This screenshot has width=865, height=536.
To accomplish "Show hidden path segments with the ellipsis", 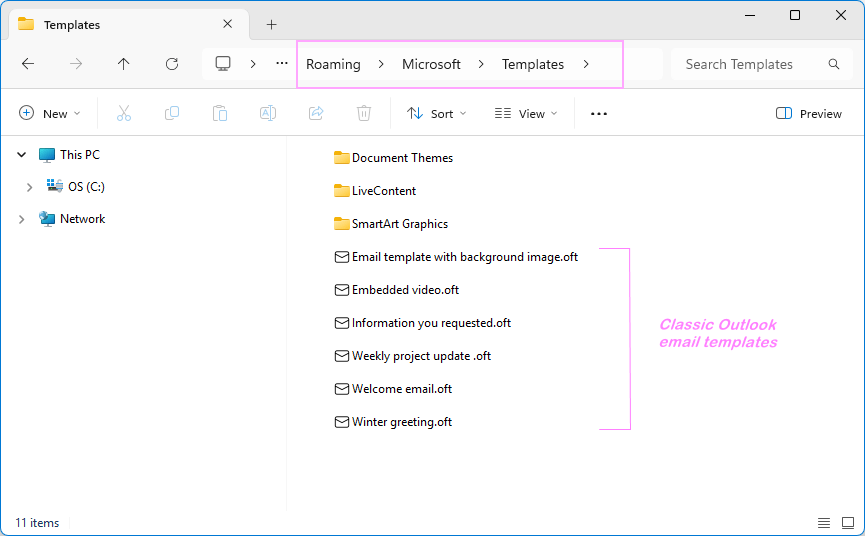I will coord(282,63).
